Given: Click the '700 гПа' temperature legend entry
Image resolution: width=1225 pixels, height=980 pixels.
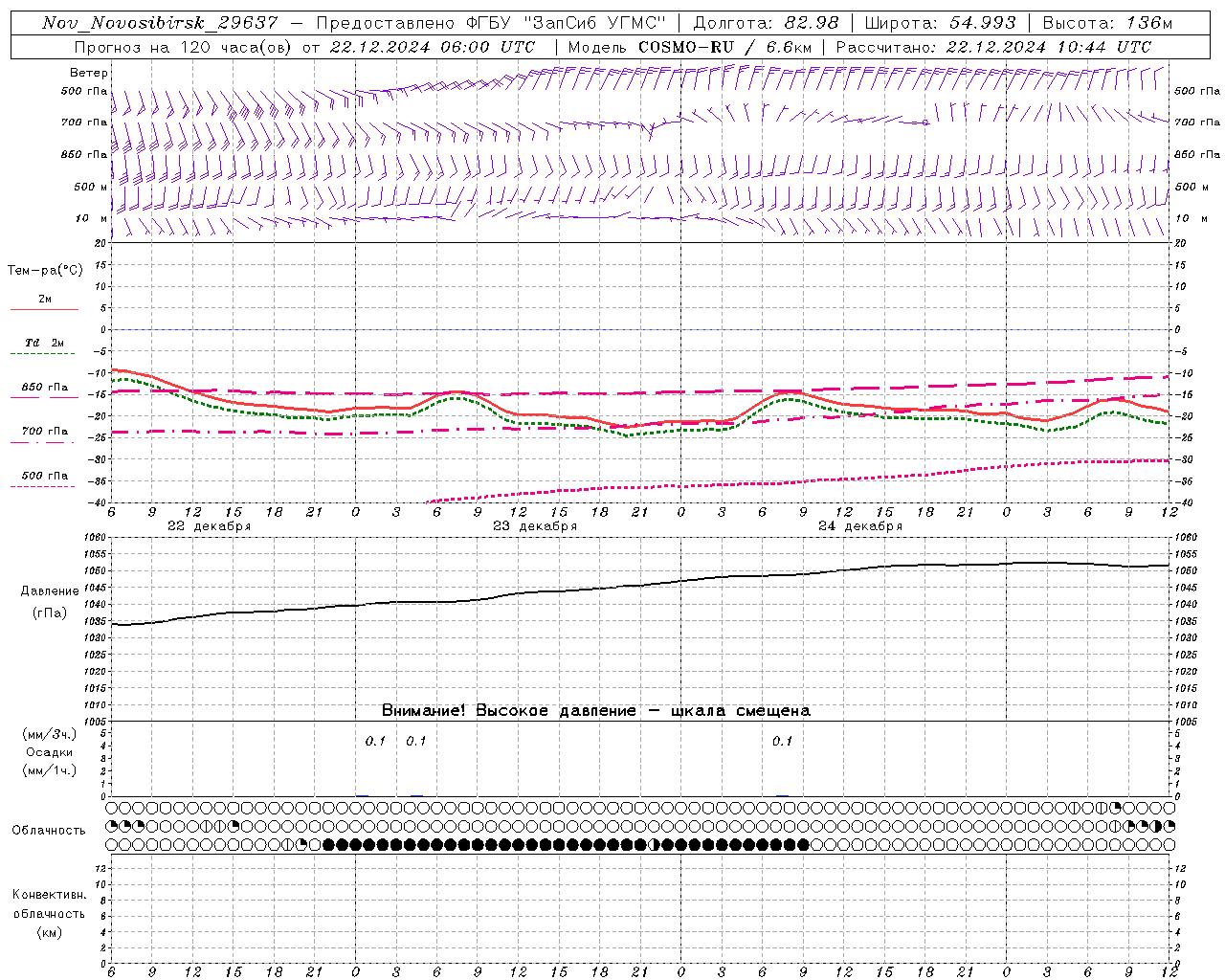Looking at the screenshot, I should [44, 432].
